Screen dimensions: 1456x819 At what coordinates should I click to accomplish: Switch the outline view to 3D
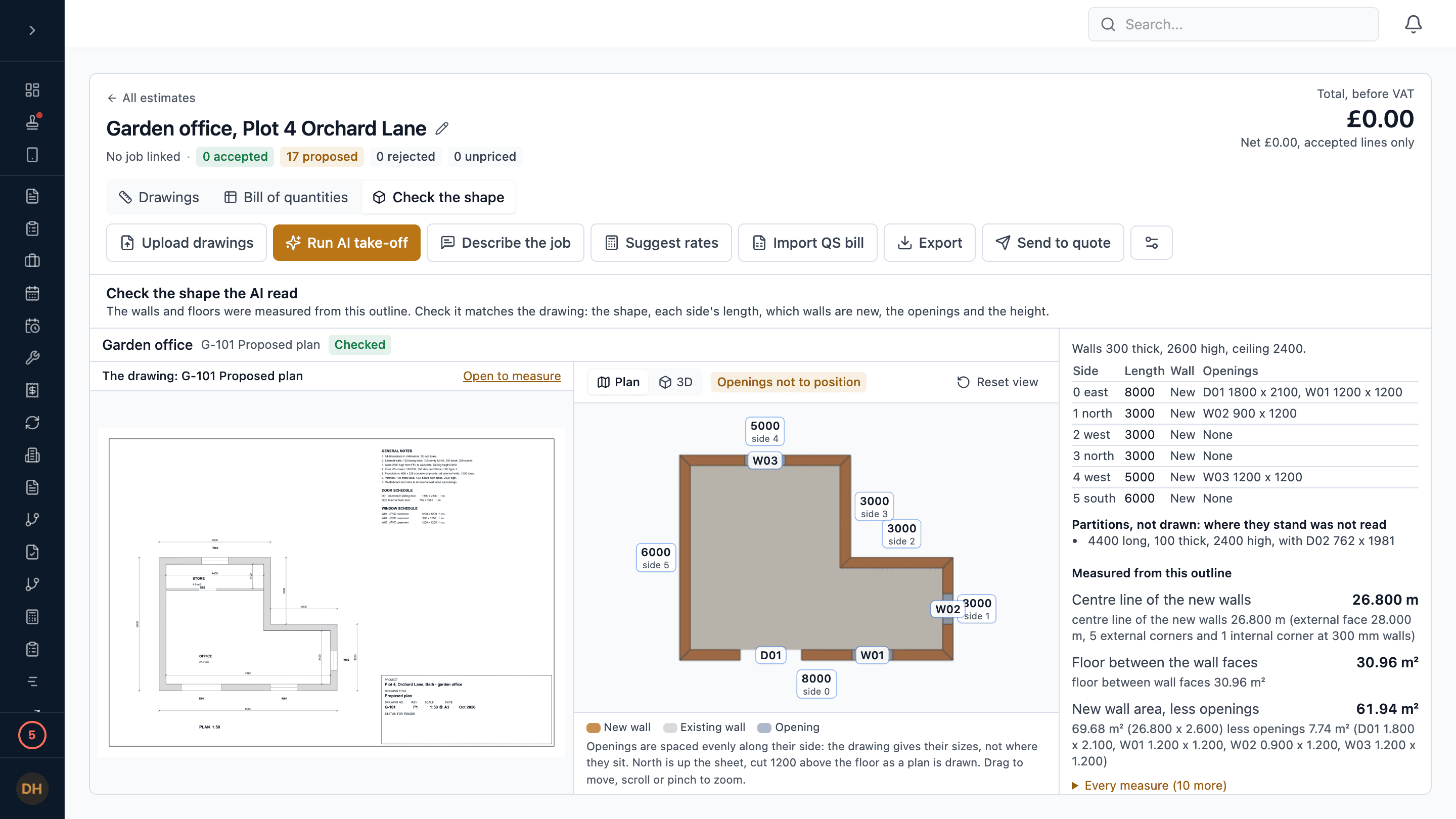675,382
